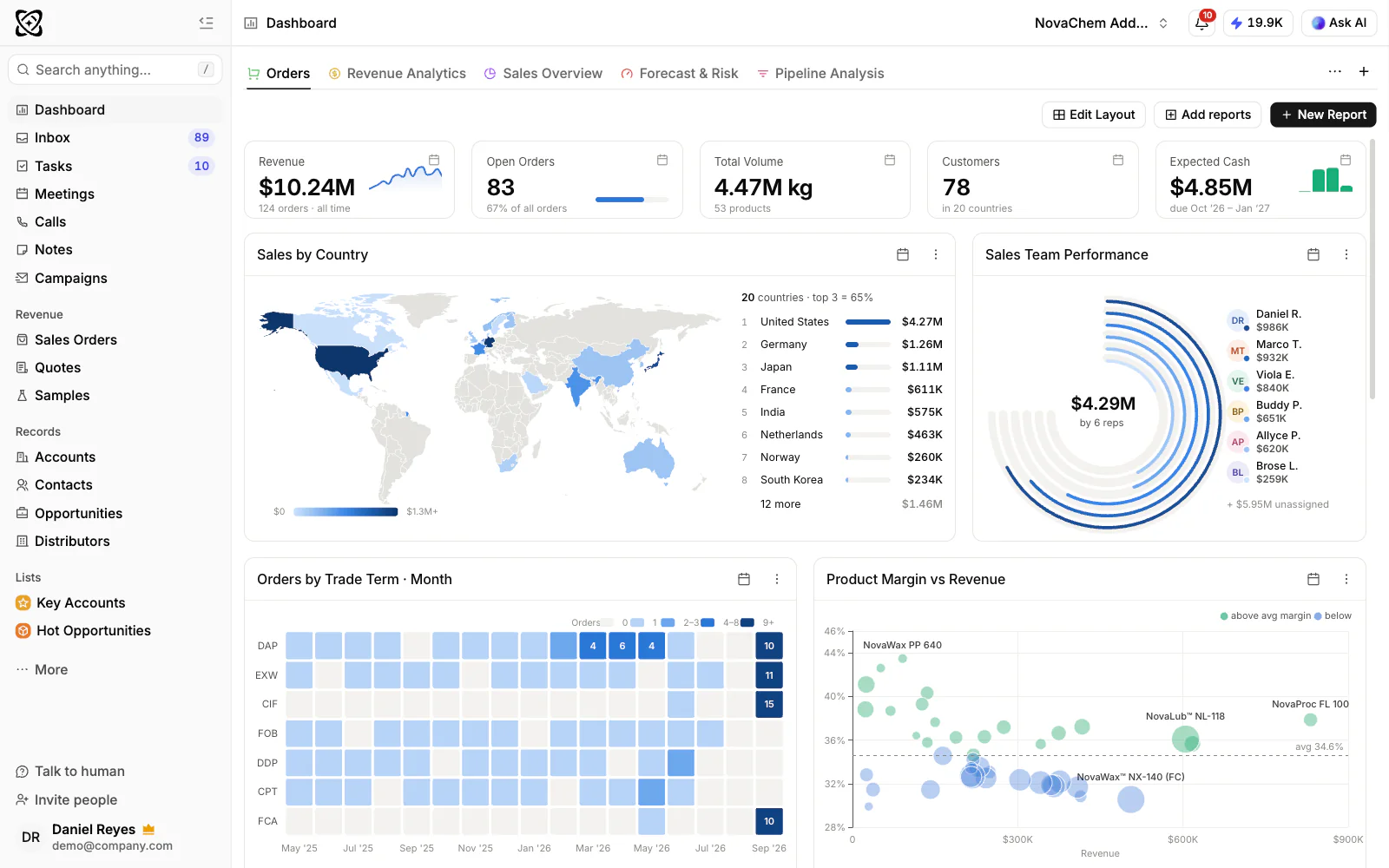Switch to the Sales Overview tab

[543, 74]
